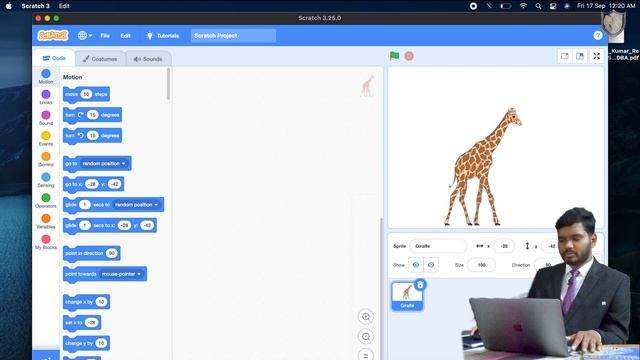Open the Scratch 3 application menu
Image resolution: width=640 pixels, height=360 pixels.
pyautogui.click(x=36, y=6)
